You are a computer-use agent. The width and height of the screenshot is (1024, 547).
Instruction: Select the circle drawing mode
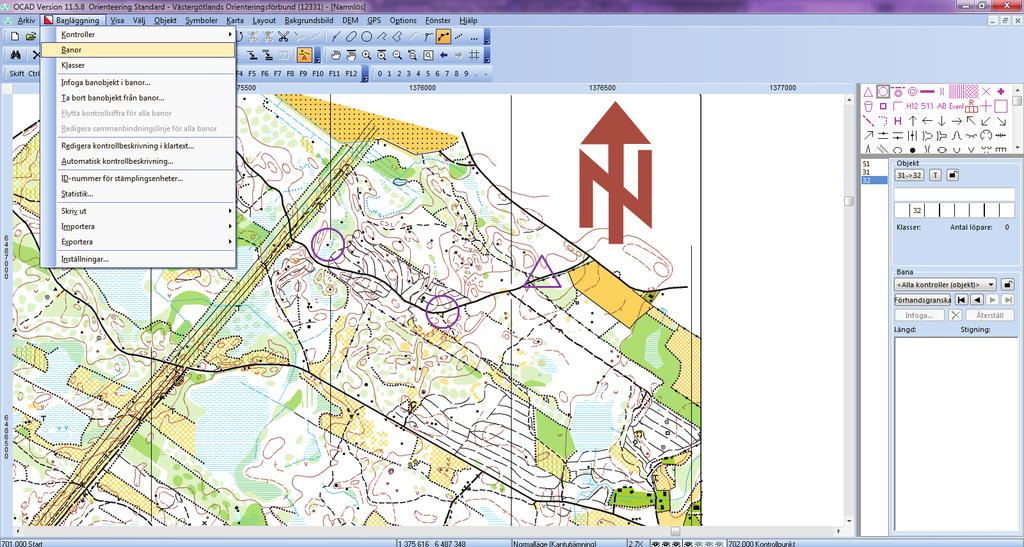[366, 37]
